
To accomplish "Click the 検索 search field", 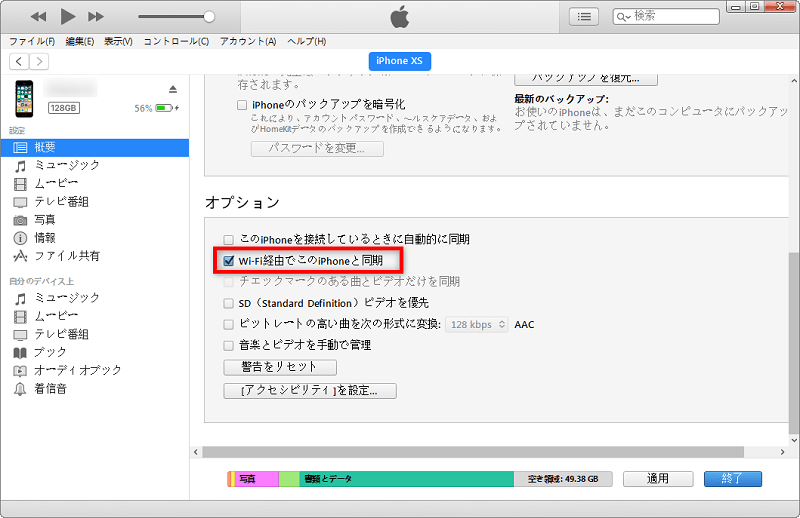I will point(666,16).
